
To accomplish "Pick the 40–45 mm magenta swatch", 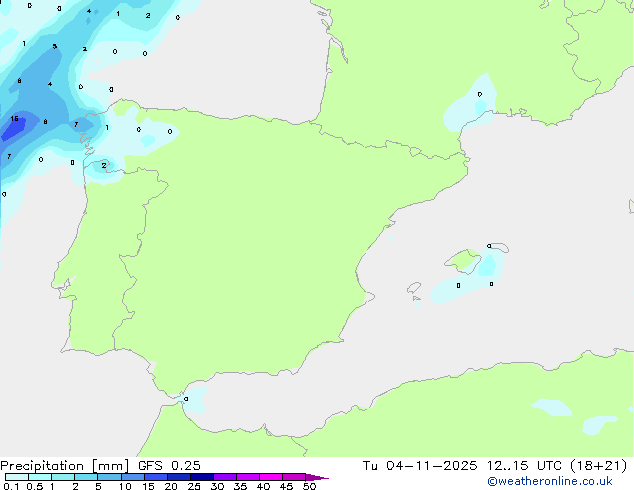I will point(271,477).
